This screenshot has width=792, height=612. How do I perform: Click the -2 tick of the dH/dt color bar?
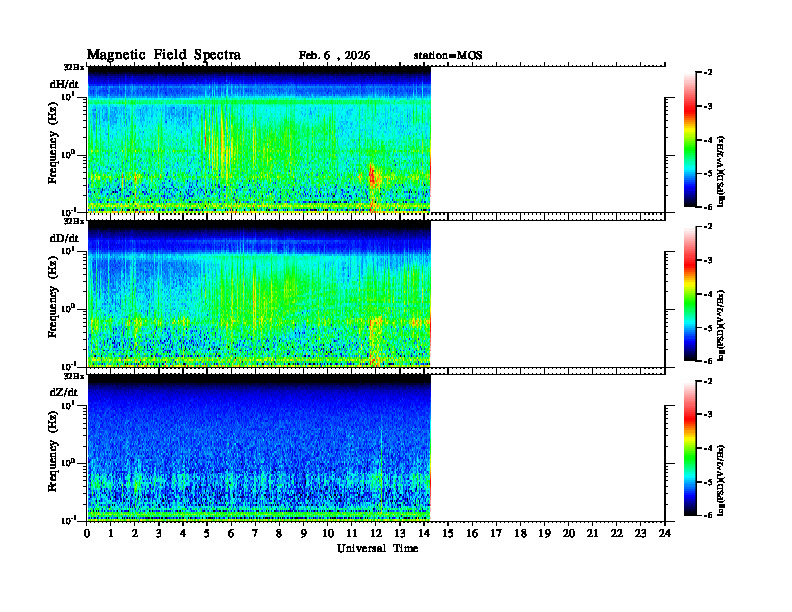tap(708, 73)
